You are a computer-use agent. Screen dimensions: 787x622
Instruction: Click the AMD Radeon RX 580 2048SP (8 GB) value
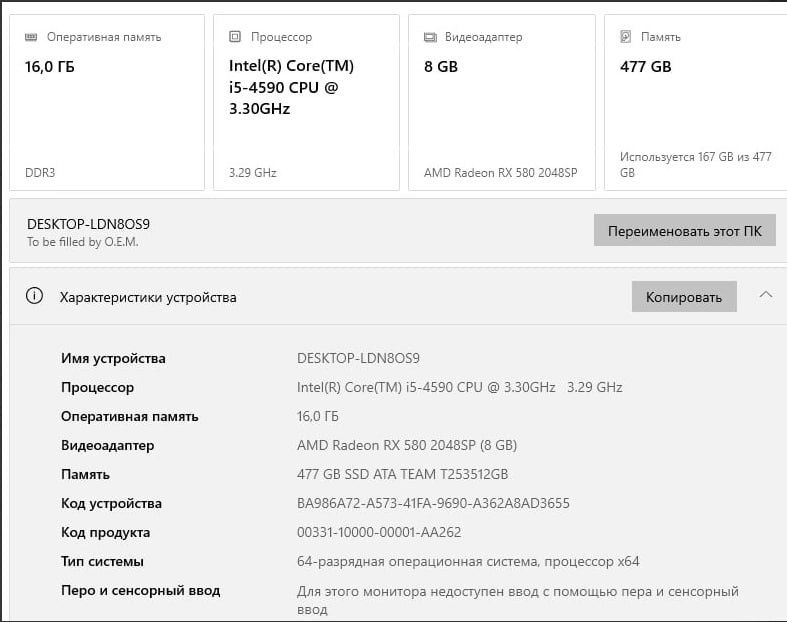coord(407,445)
